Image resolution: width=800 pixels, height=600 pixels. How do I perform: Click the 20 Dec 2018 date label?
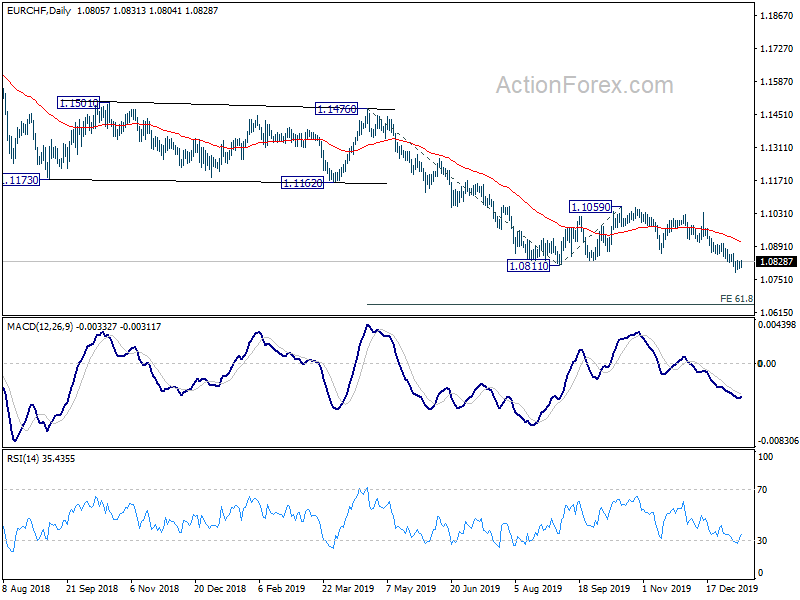(220, 588)
